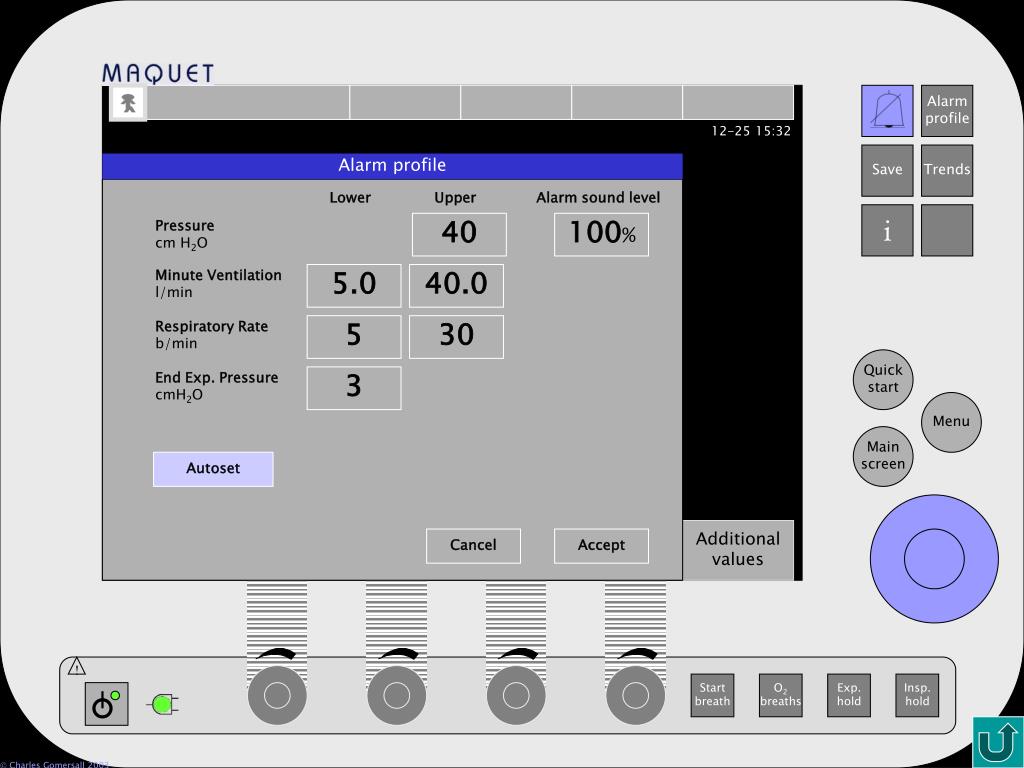Open the Alarm profile fixed key
The height and width of the screenshot is (768, 1024).
pos(947,111)
